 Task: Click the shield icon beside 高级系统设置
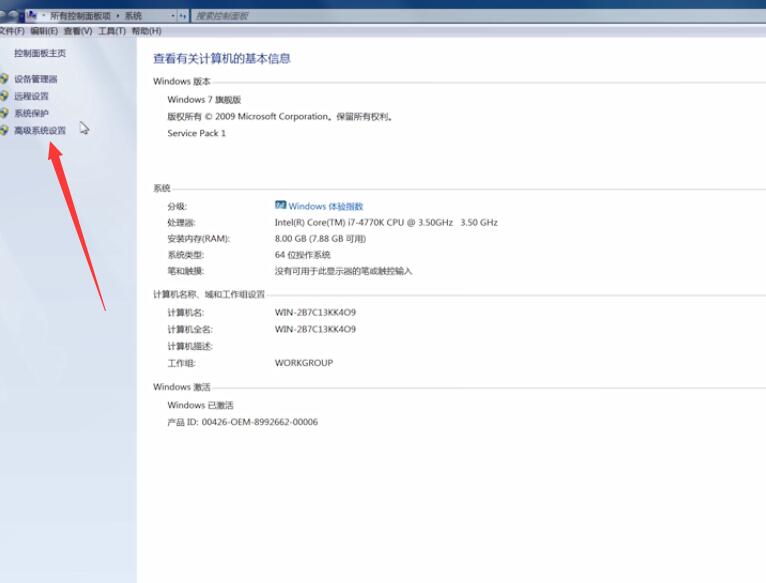pos(4,130)
